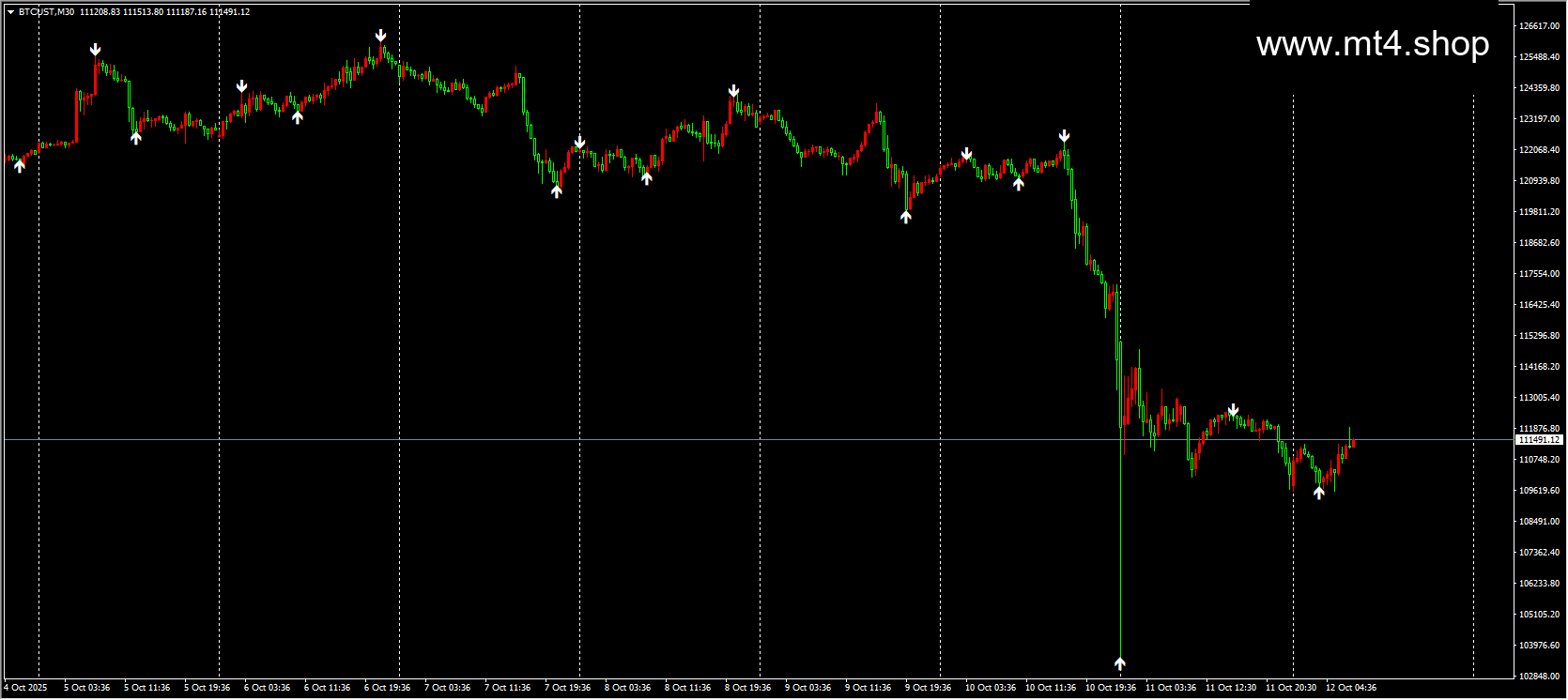Click time axis label 6 Oct 03:36

[268, 688]
